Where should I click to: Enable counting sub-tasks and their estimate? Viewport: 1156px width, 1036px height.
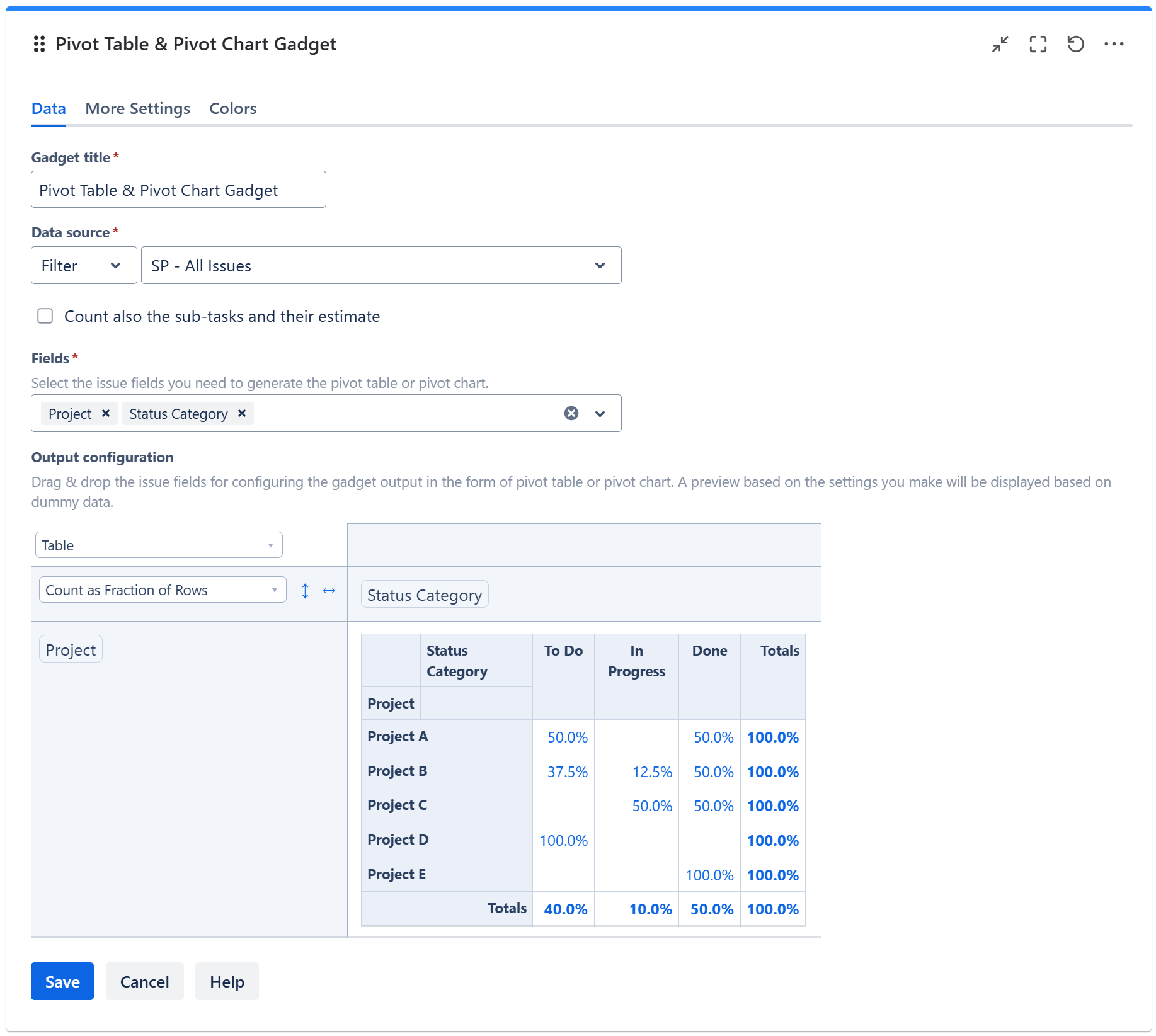click(45, 316)
